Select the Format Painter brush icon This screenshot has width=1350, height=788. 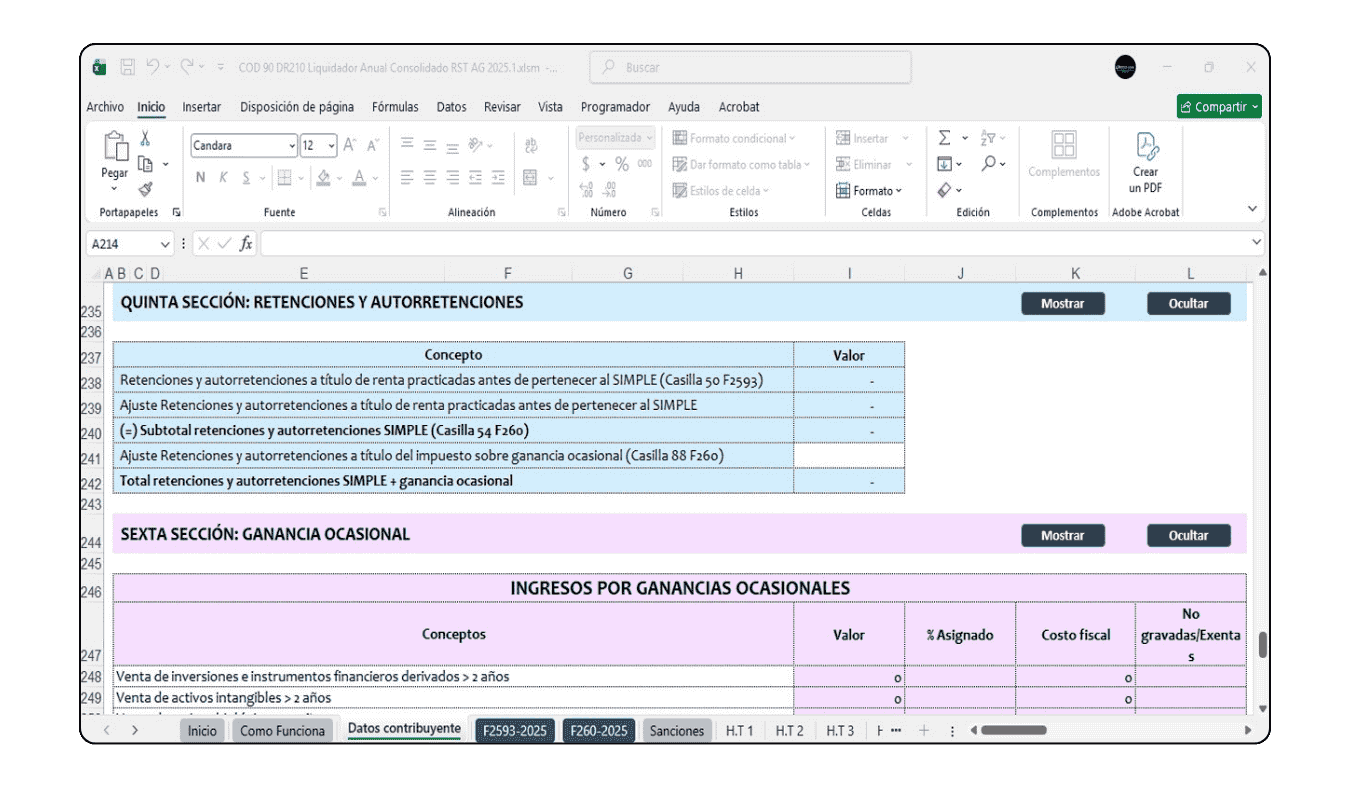point(145,188)
